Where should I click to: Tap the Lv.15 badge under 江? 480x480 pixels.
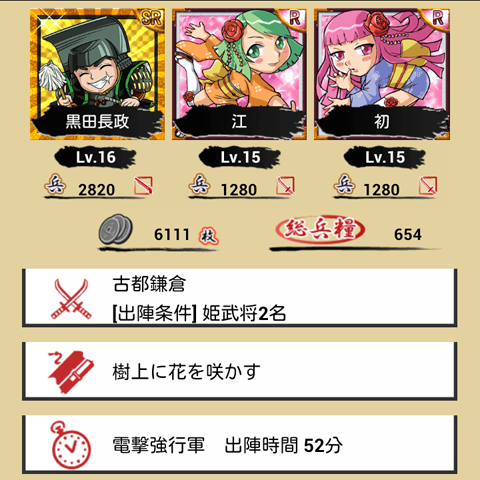point(240,157)
